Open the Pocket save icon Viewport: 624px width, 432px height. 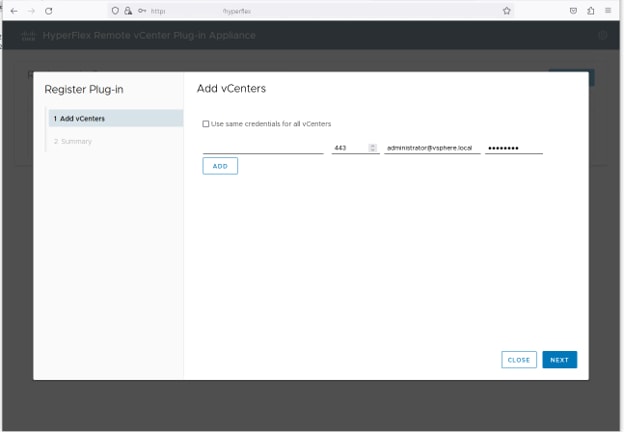(573, 11)
